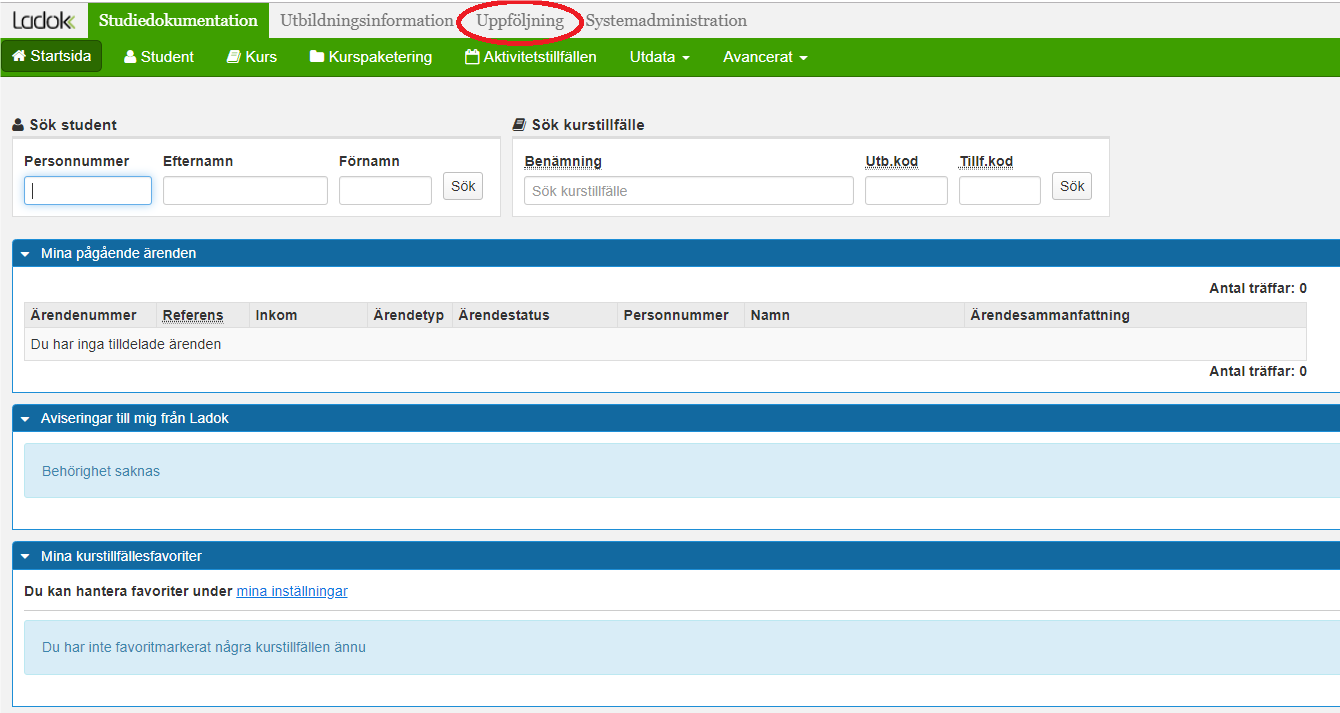1340x713 pixels.
Task: Open the Systemadministration tab
Action: pyautogui.click(x=666, y=20)
